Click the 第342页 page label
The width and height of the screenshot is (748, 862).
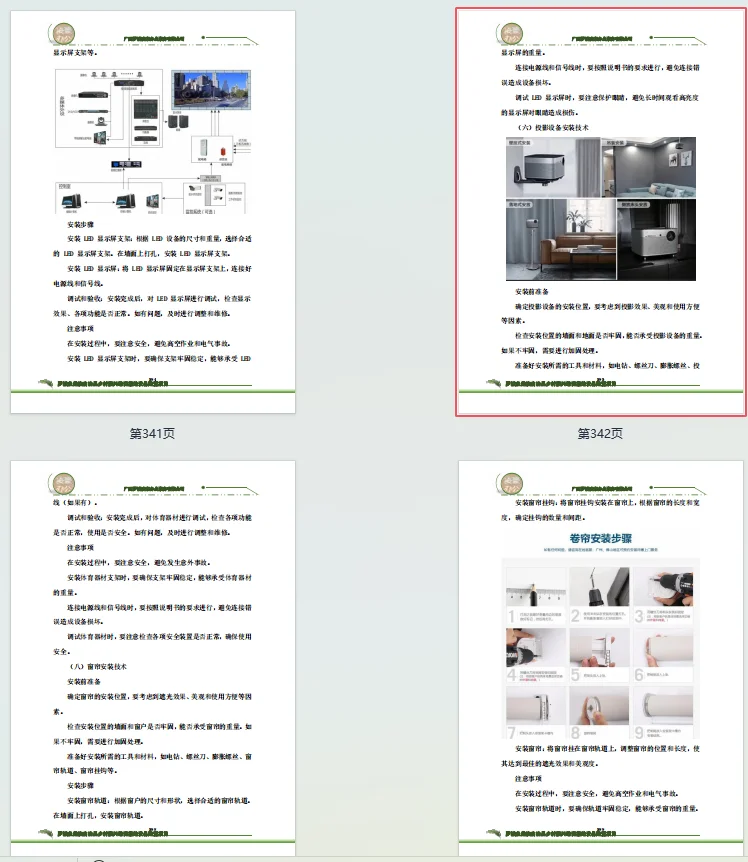coord(600,434)
